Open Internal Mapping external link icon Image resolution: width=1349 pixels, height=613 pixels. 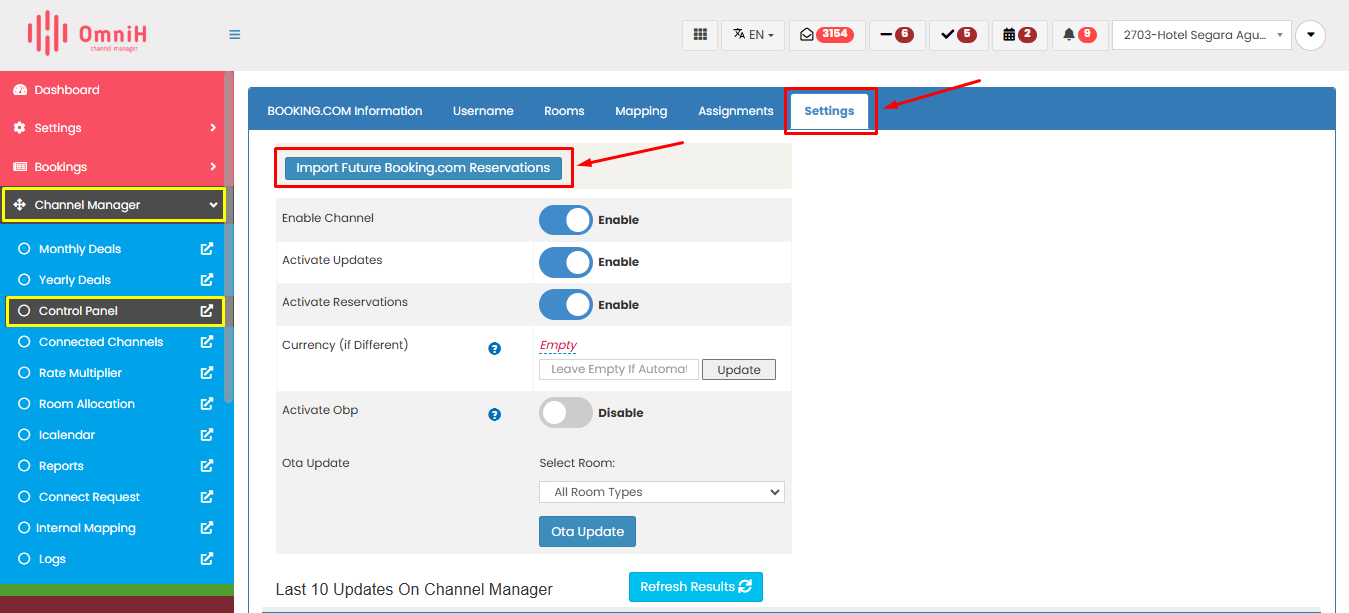pos(207,528)
